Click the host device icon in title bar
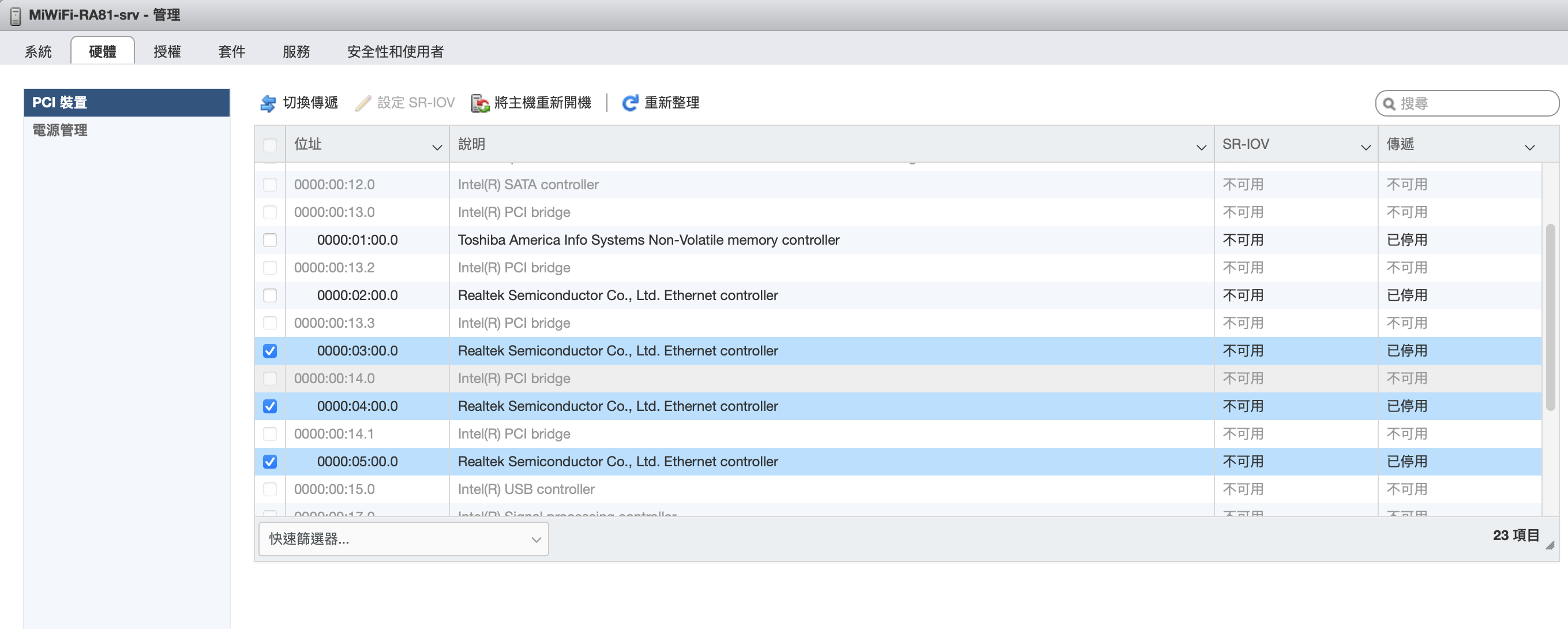This screenshot has width=1568, height=629. (16, 15)
